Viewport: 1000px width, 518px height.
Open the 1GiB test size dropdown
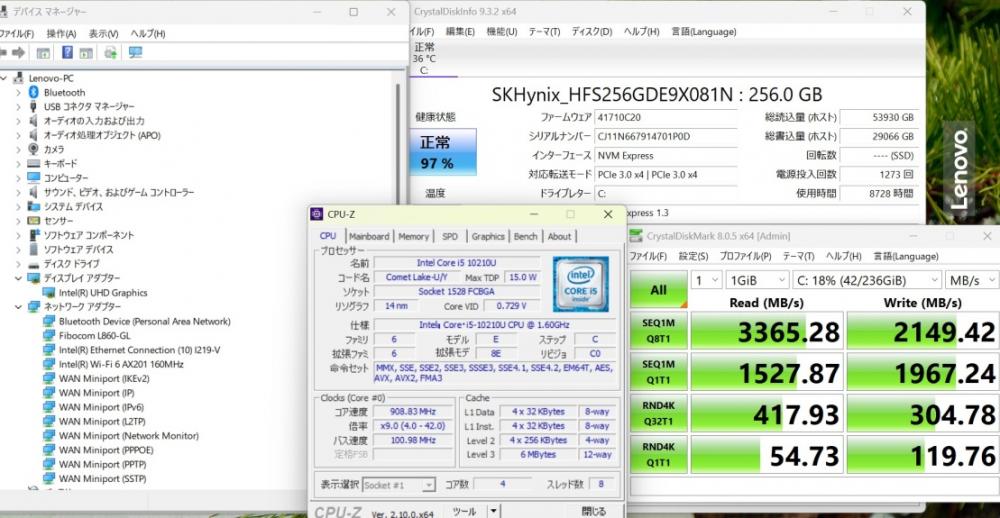[x=755, y=280]
